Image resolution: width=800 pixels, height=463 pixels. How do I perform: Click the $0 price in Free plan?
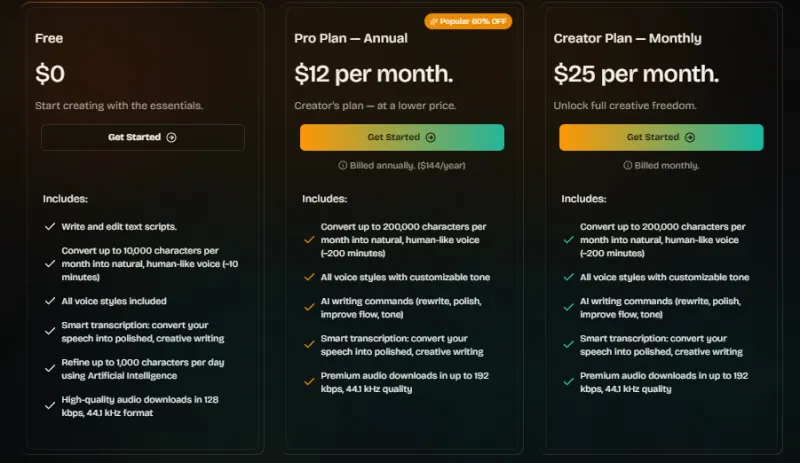(x=52, y=73)
